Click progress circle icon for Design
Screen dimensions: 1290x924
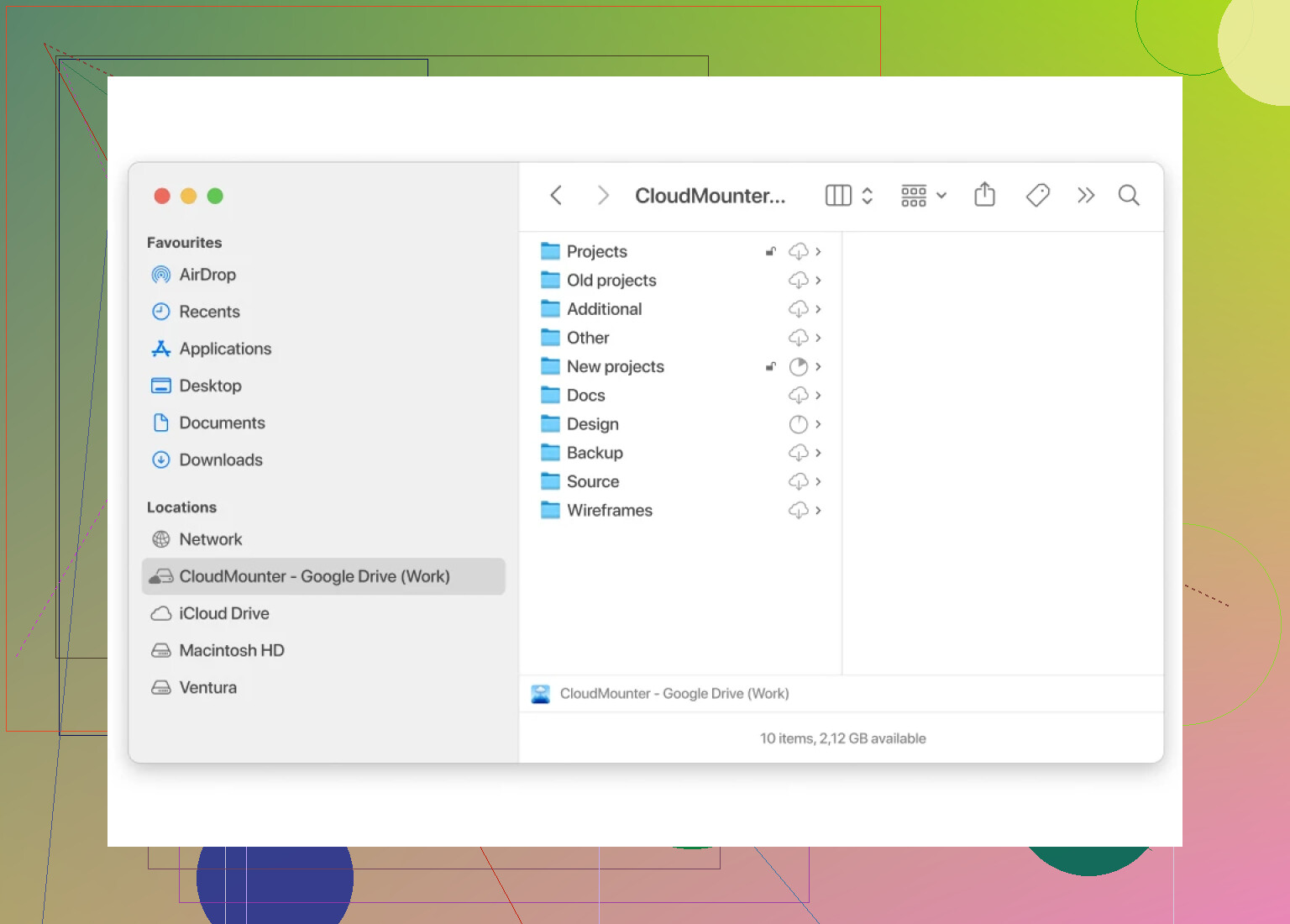[x=798, y=424]
